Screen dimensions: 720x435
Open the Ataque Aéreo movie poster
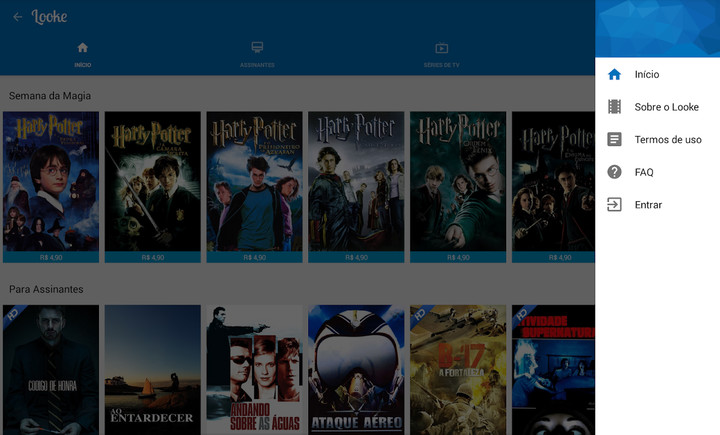click(357, 370)
